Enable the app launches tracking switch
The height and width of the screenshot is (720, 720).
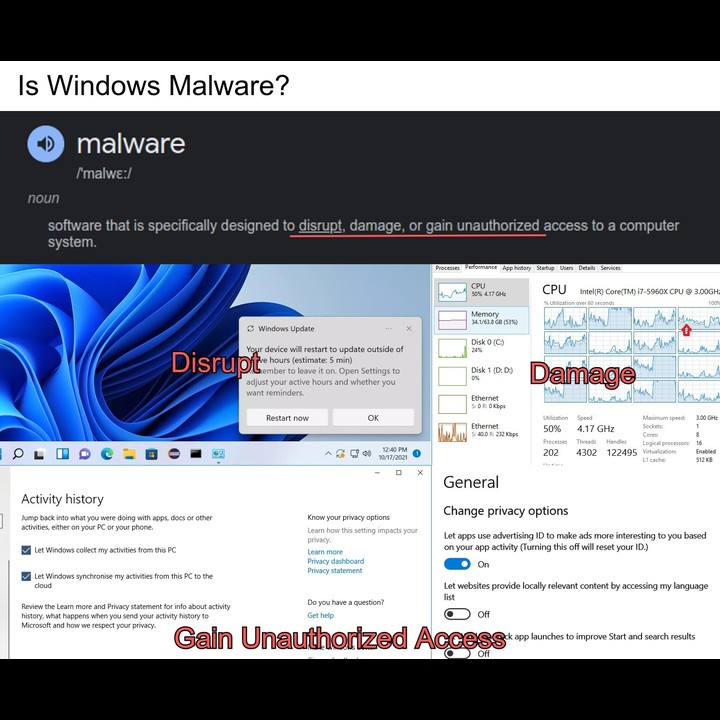click(457, 653)
